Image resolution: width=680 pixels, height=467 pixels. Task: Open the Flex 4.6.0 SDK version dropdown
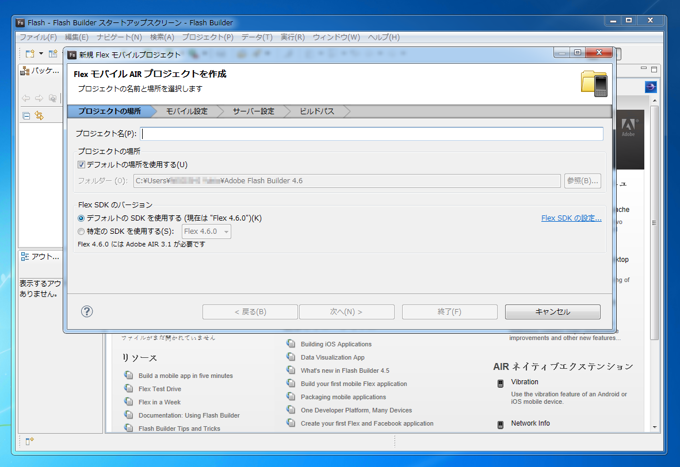click(x=206, y=232)
